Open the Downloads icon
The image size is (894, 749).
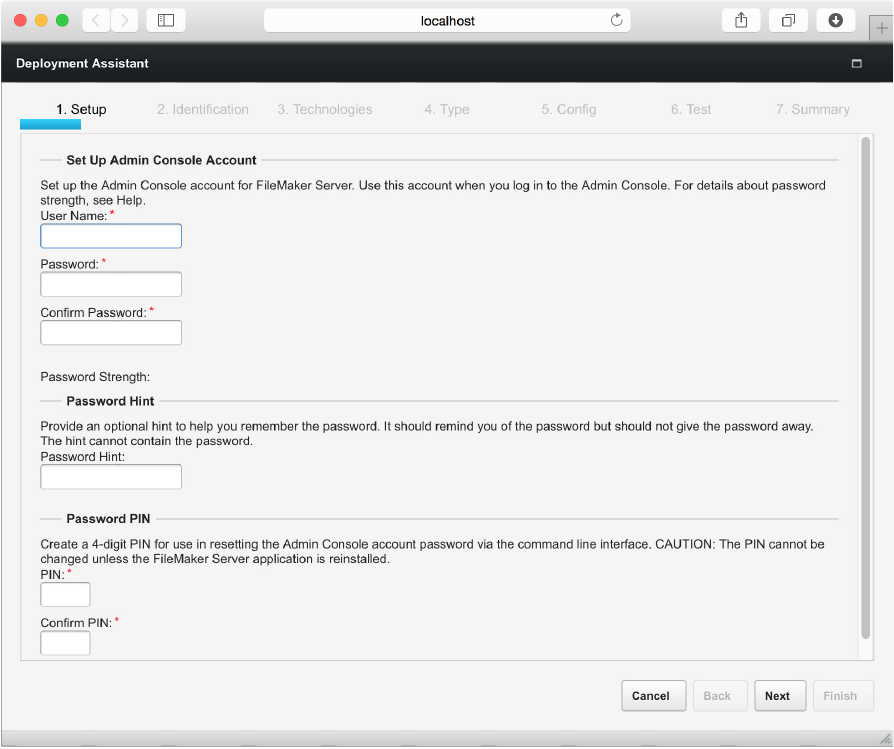click(835, 20)
